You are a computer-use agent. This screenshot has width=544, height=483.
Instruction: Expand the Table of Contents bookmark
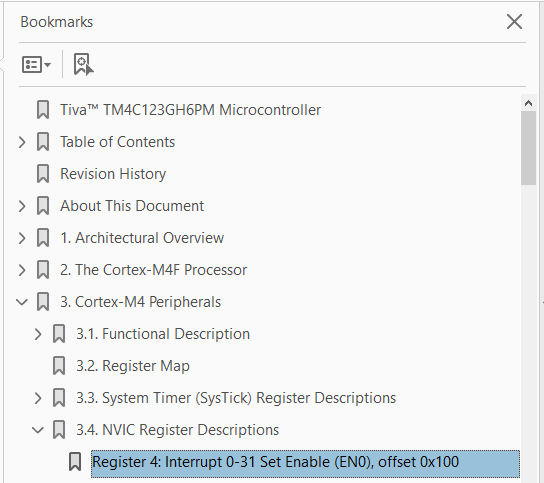22,142
